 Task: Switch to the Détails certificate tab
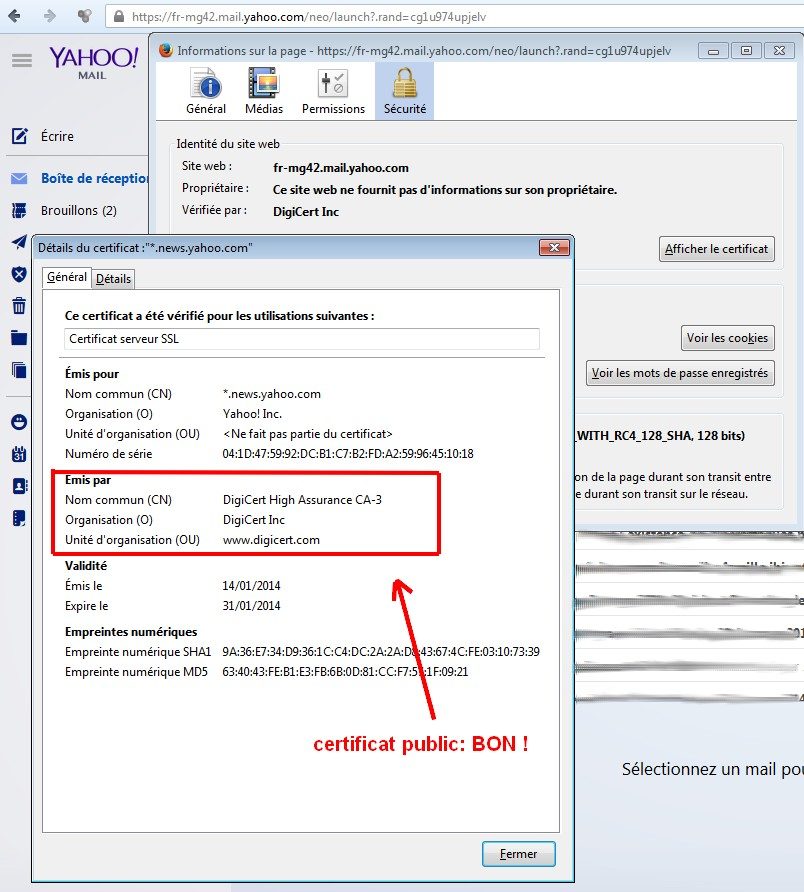pos(113,279)
